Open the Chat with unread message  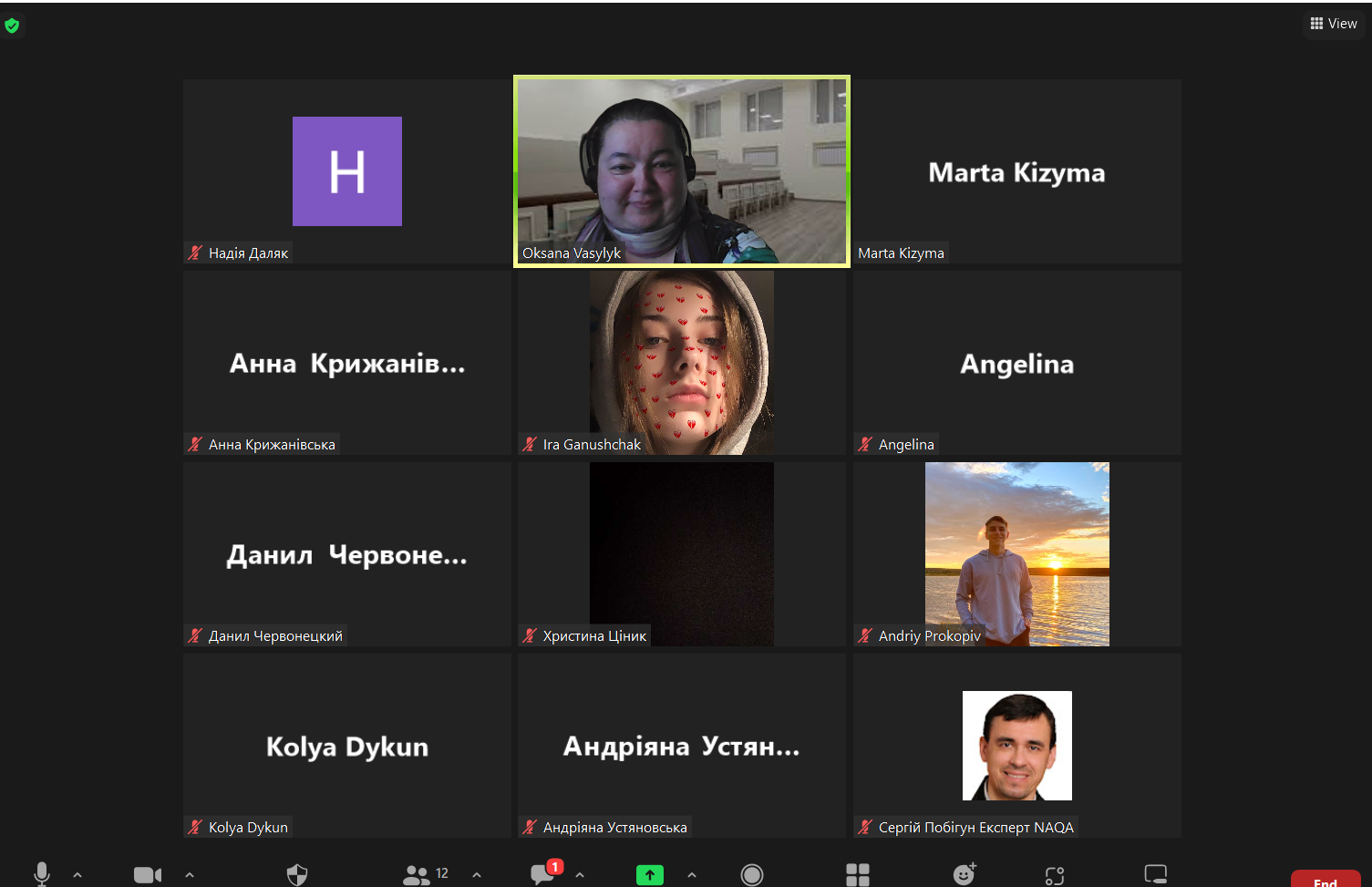click(543, 873)
